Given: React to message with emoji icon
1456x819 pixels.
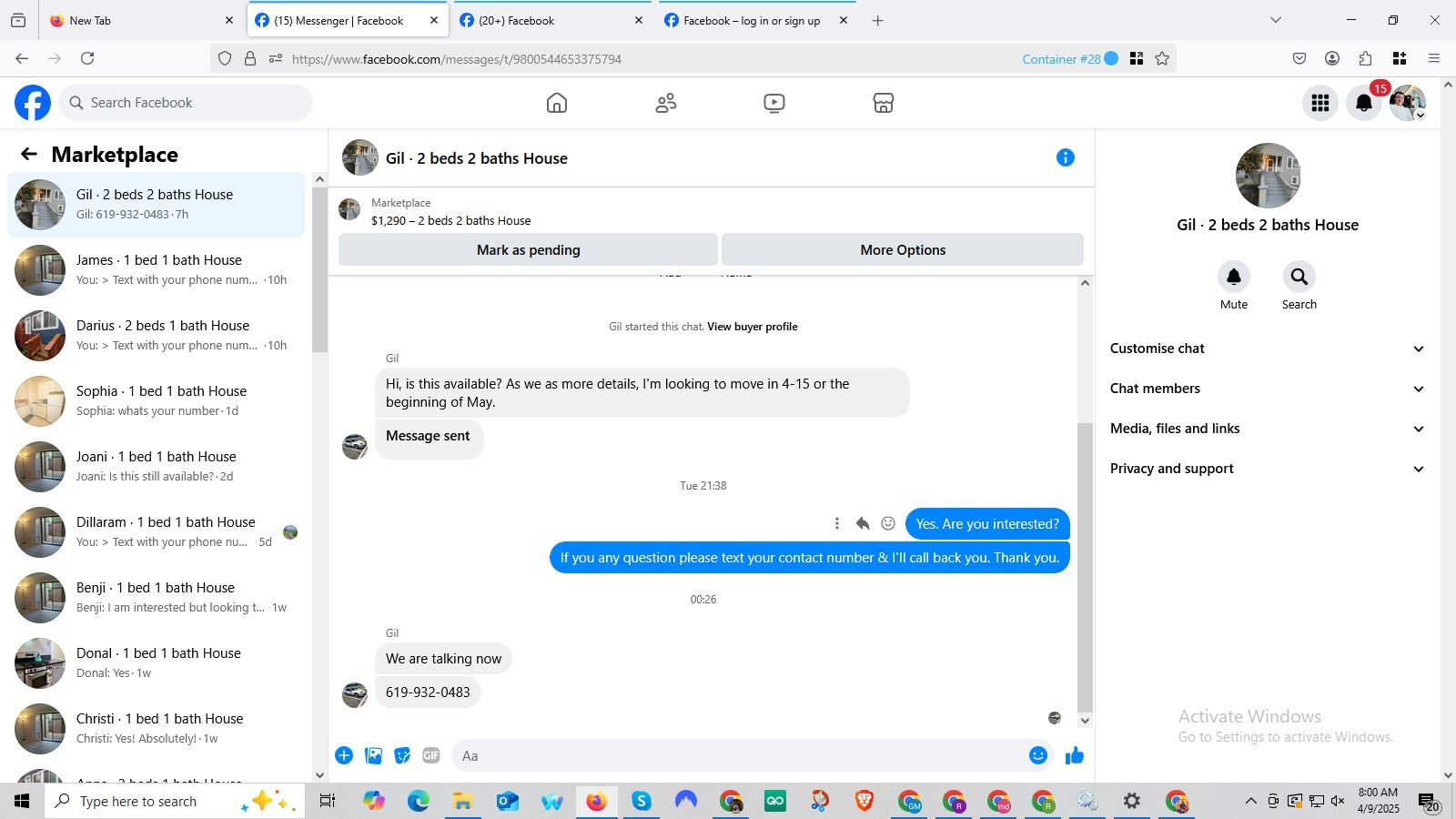Looking at the screenshot, I should 888,523.
